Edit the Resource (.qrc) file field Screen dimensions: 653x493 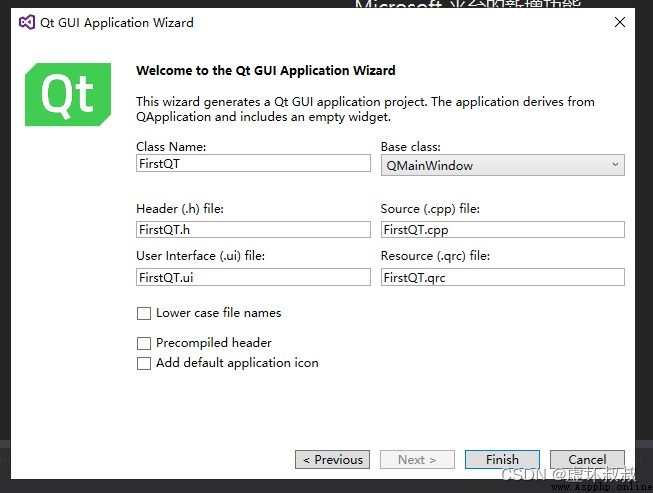[x=503, y=277]
